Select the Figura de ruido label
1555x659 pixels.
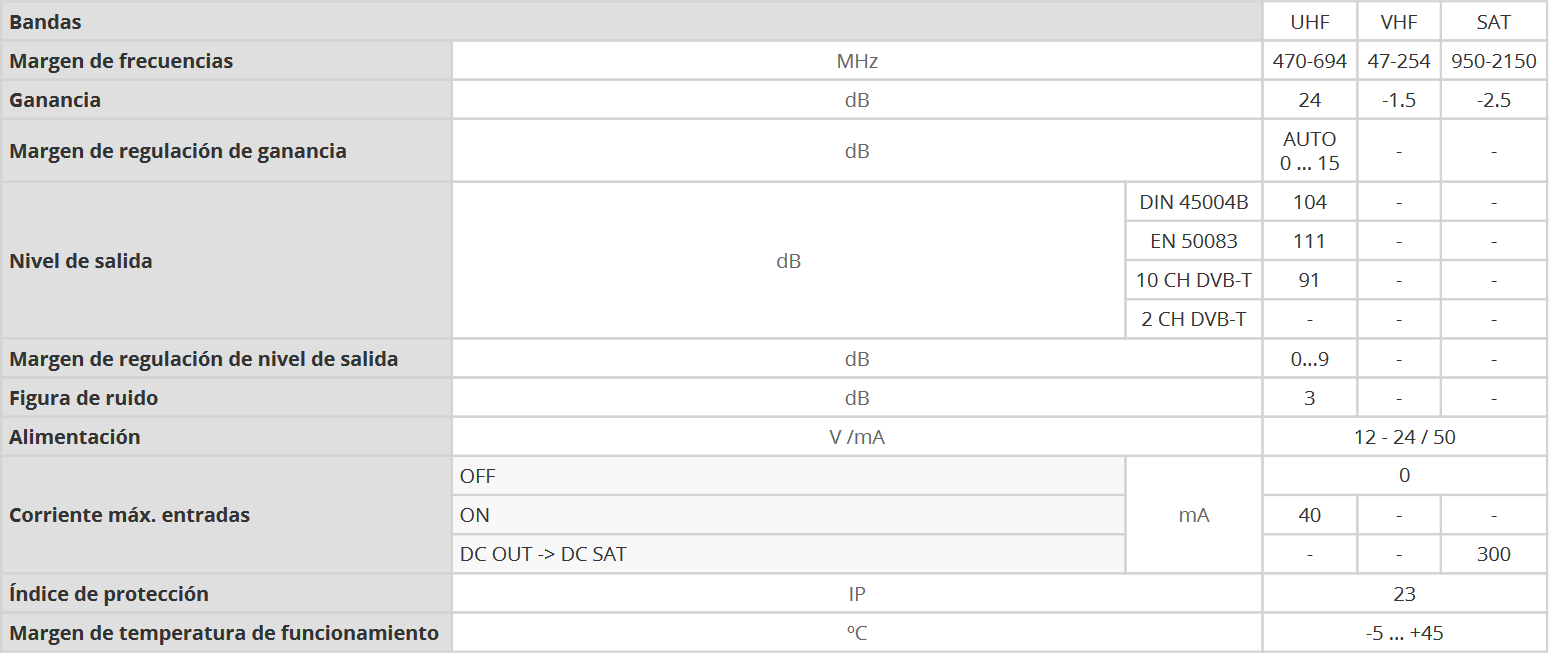coord(83,398)
